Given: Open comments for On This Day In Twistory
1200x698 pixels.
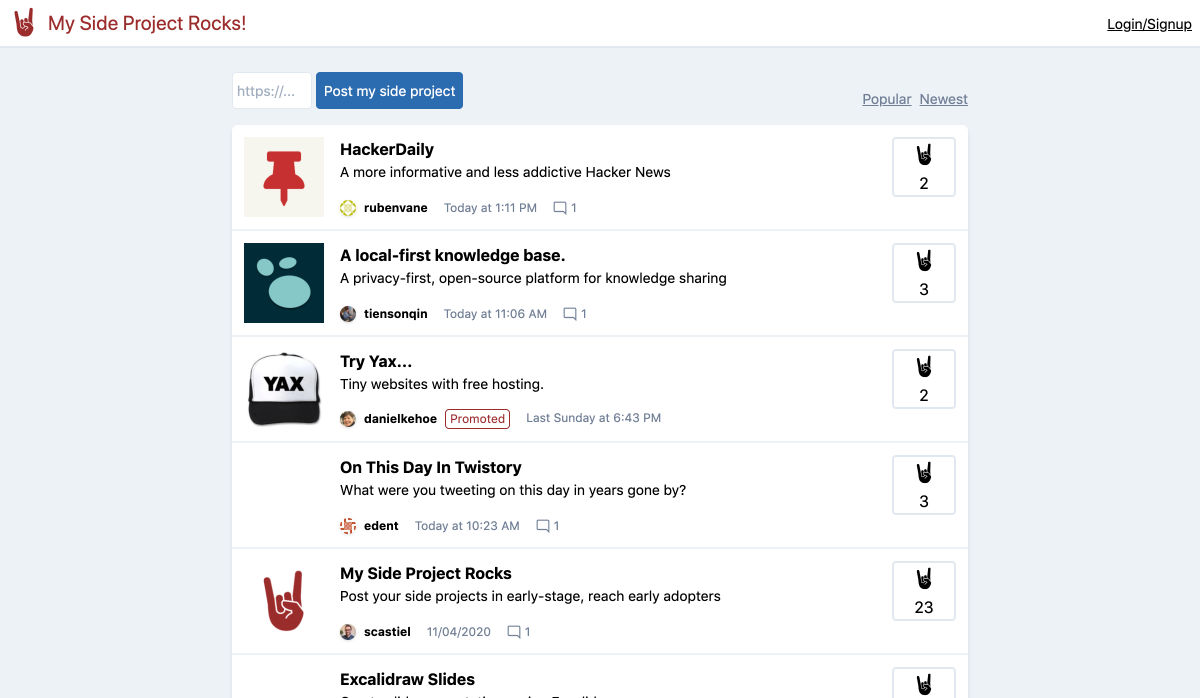Looking at the screenshot, I should click(548, 526).
